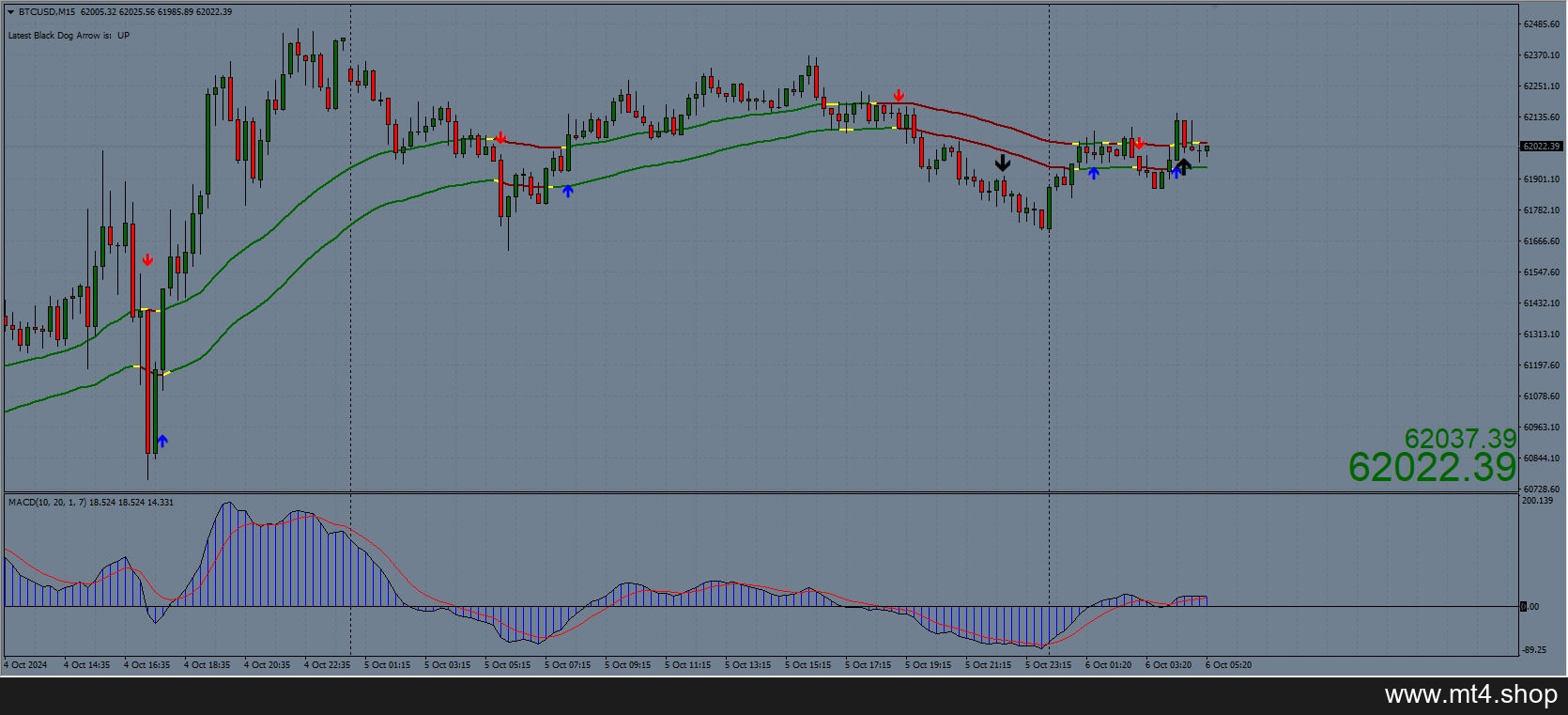
Task: Click the '5 Oct 15:15' time label
Action: [x=807, y=665]
